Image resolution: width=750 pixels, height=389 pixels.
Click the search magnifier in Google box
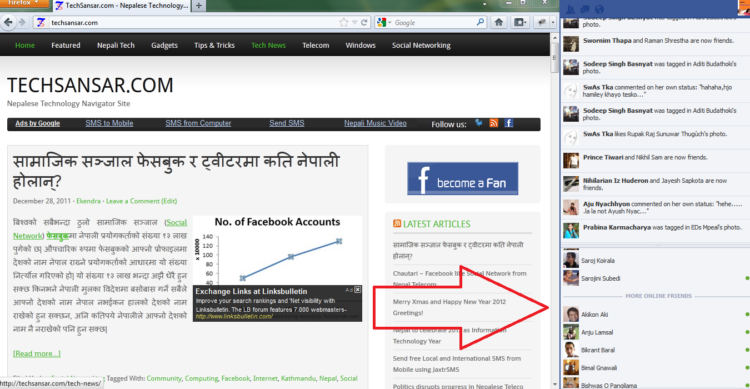(480, 22)
